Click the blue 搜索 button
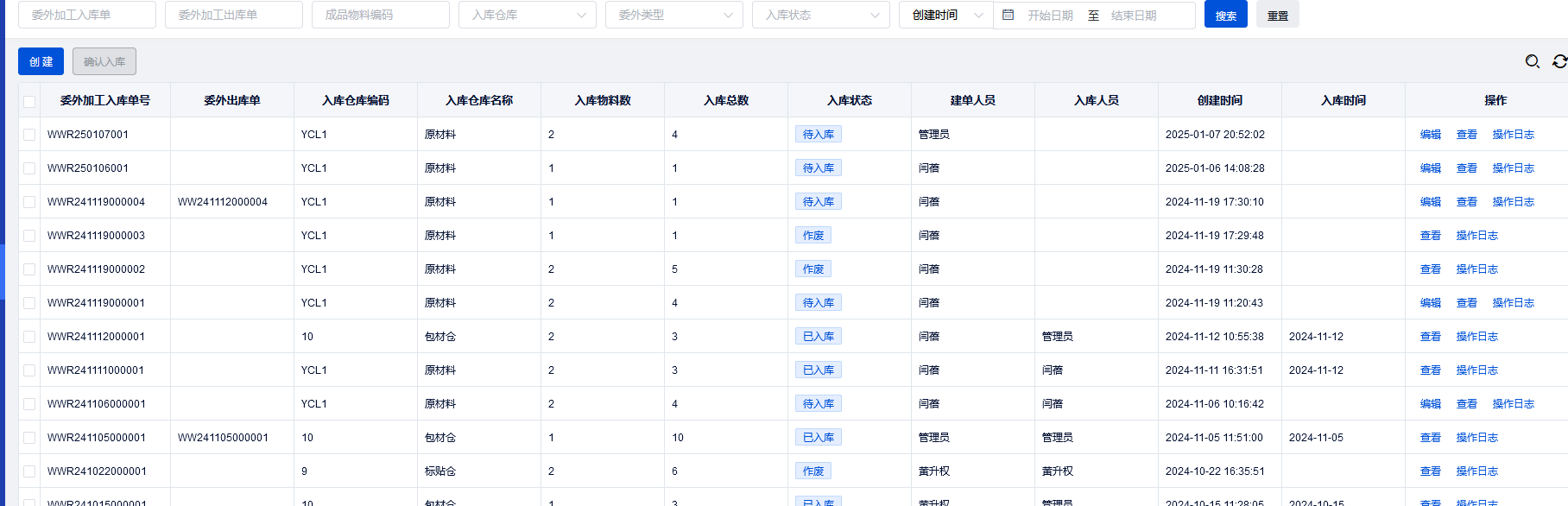 click(1226, 15)
